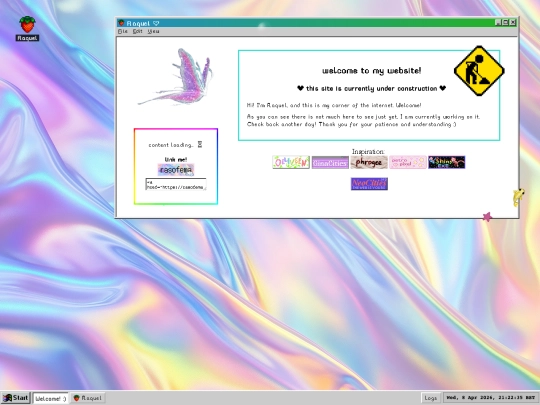Click the yellow fish sticker on the window edge
The image size is (540, 405).
tap(518, 197)
